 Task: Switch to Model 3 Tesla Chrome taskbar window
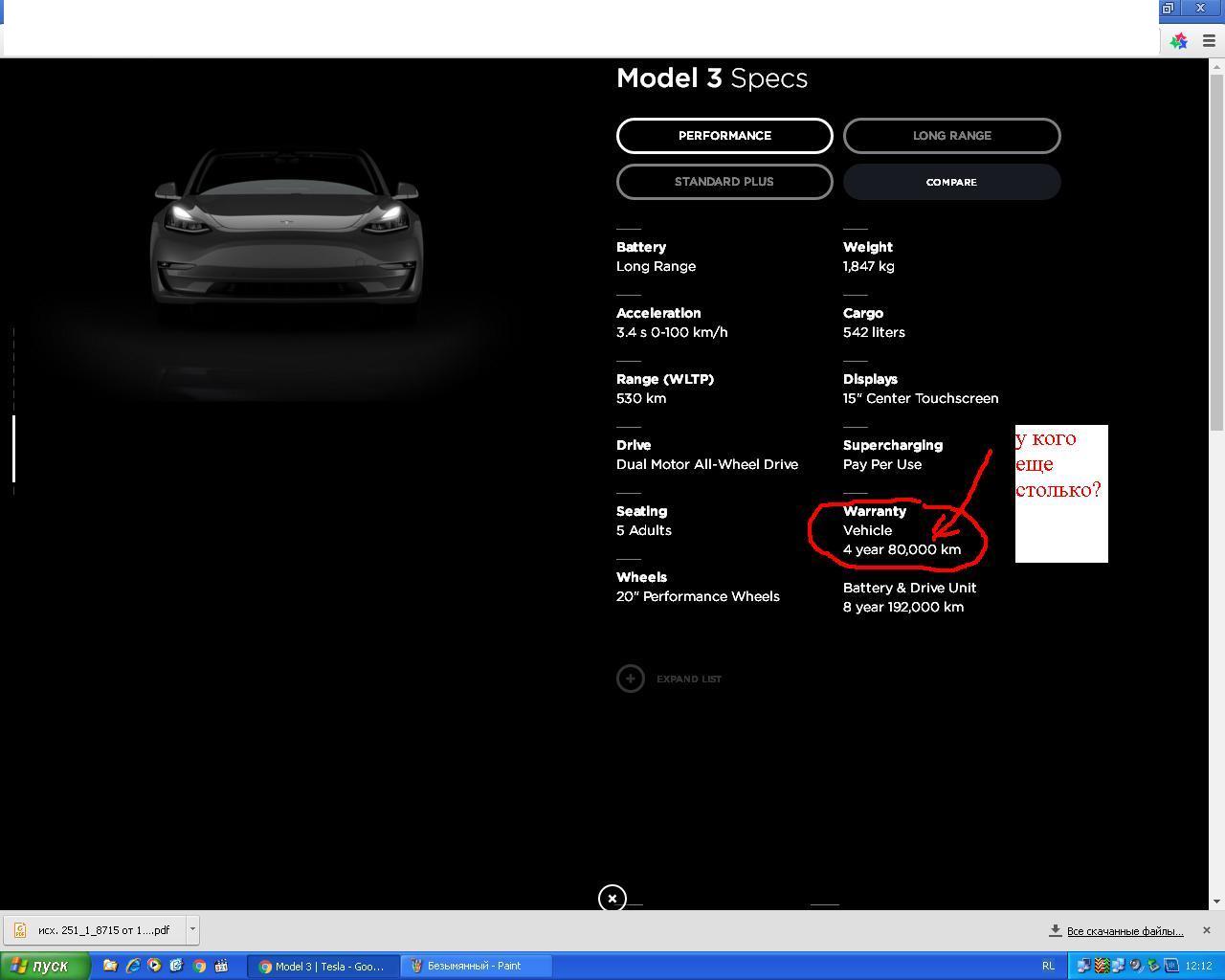(323, 966)
